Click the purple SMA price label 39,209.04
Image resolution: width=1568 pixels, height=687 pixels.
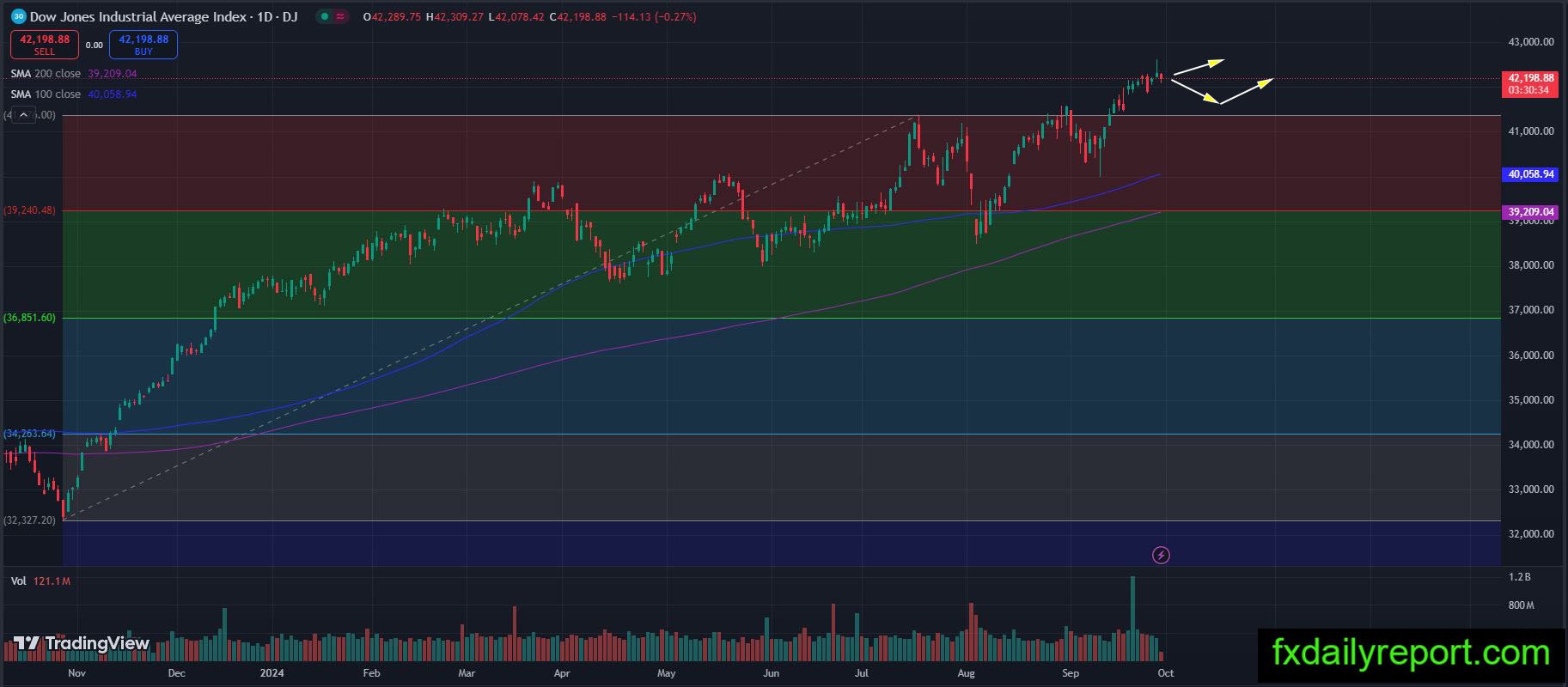pyautogui.click(x=1531, y=211)
